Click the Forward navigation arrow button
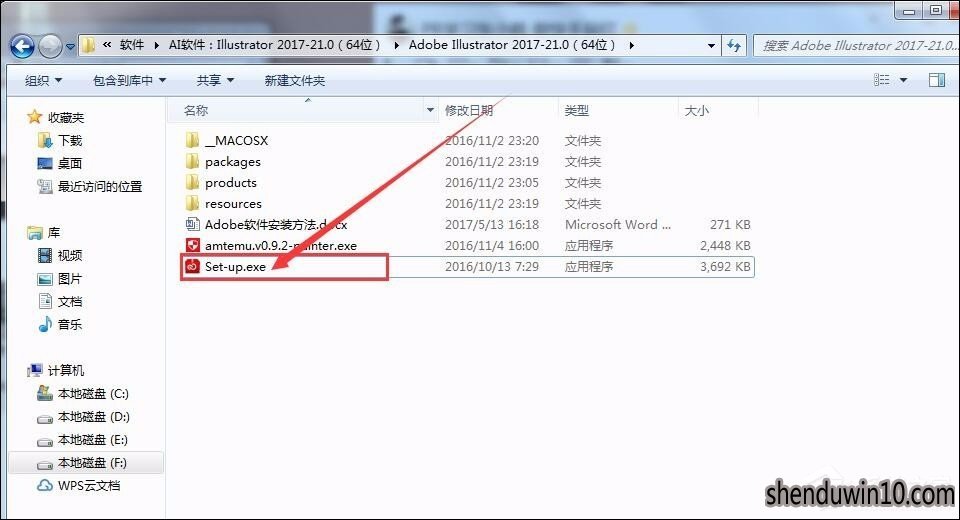Screen dimensions: 960x520 (50, 46)
